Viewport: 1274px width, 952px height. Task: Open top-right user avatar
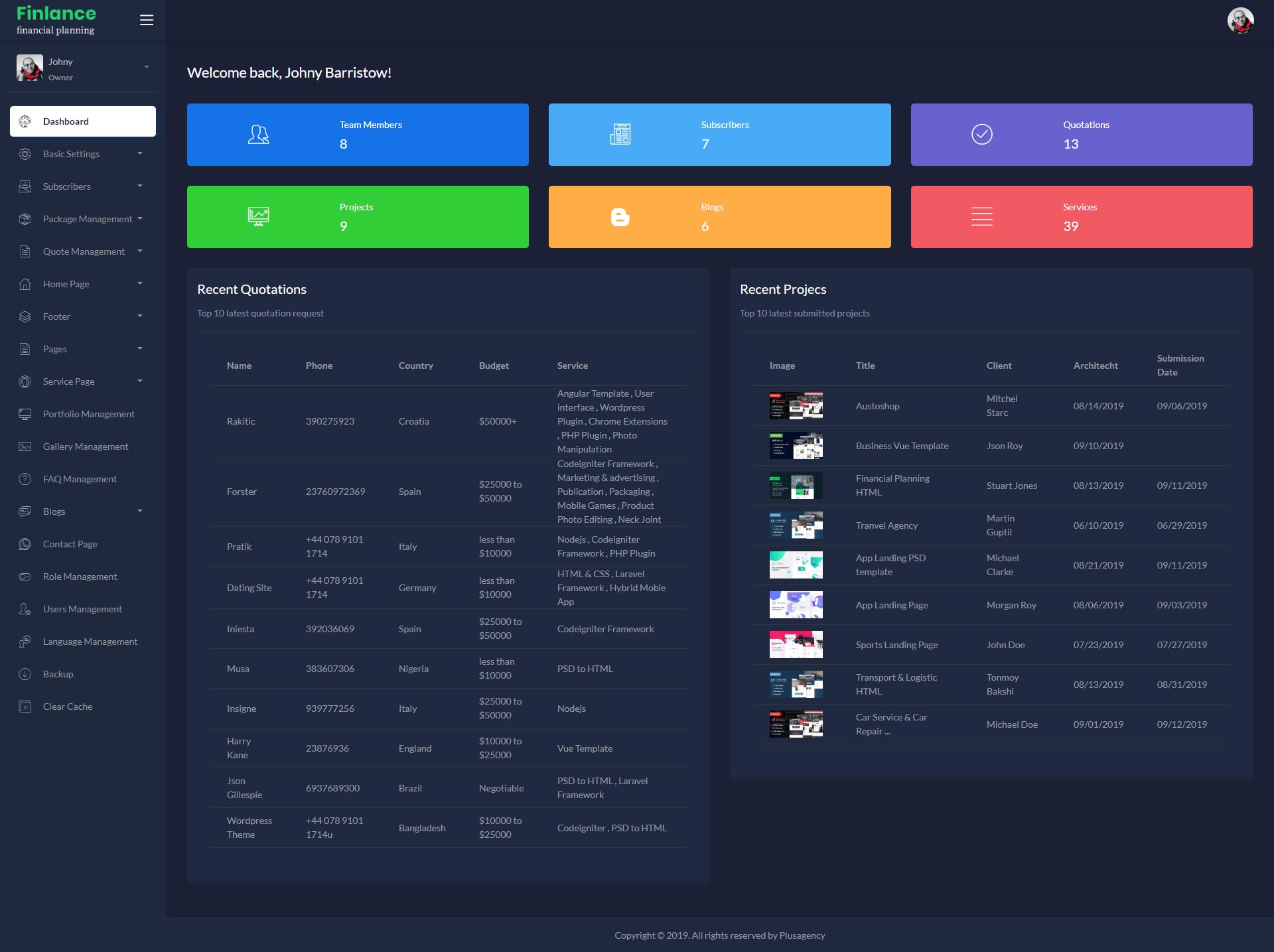(1239, 21)
